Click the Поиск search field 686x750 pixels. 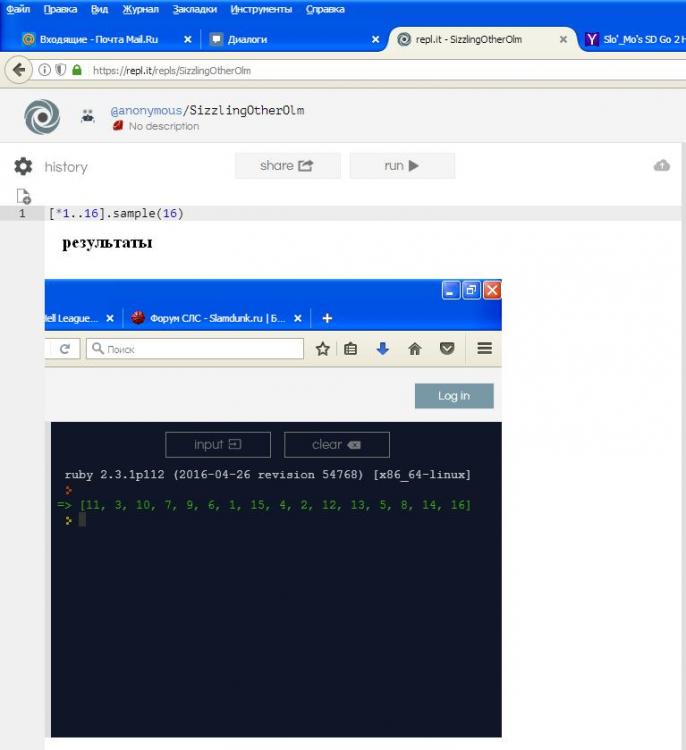tap(195, 349)
